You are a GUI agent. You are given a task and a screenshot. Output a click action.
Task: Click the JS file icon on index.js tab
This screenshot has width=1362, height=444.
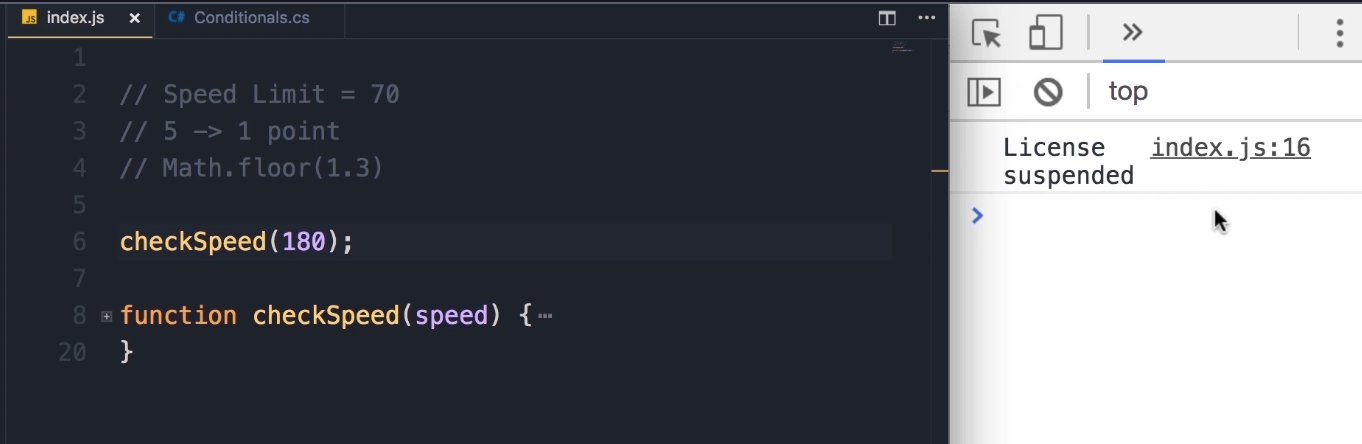click(29, 18)
